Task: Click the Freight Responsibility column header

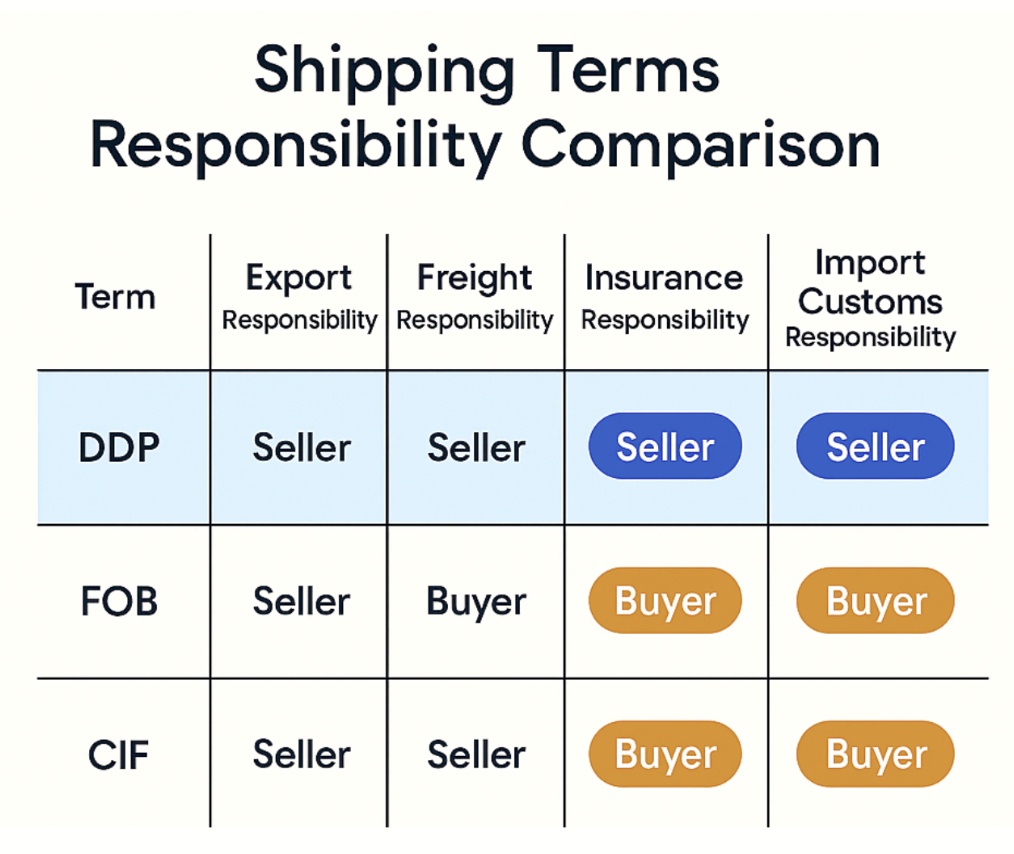Action: 475,297
